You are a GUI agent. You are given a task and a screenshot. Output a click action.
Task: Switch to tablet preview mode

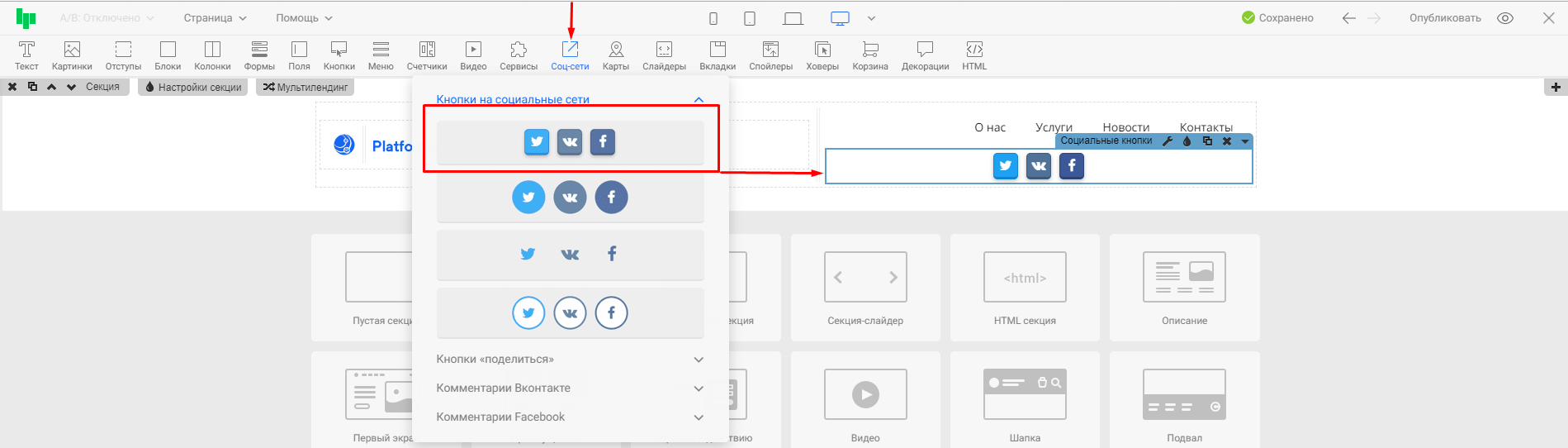(x=750, y=18)
